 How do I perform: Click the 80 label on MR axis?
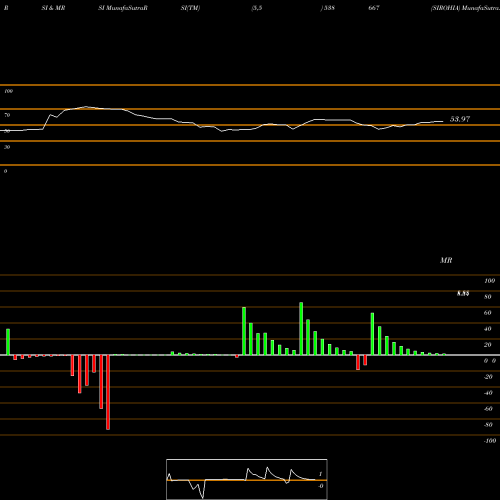click(x=488, y=297)
